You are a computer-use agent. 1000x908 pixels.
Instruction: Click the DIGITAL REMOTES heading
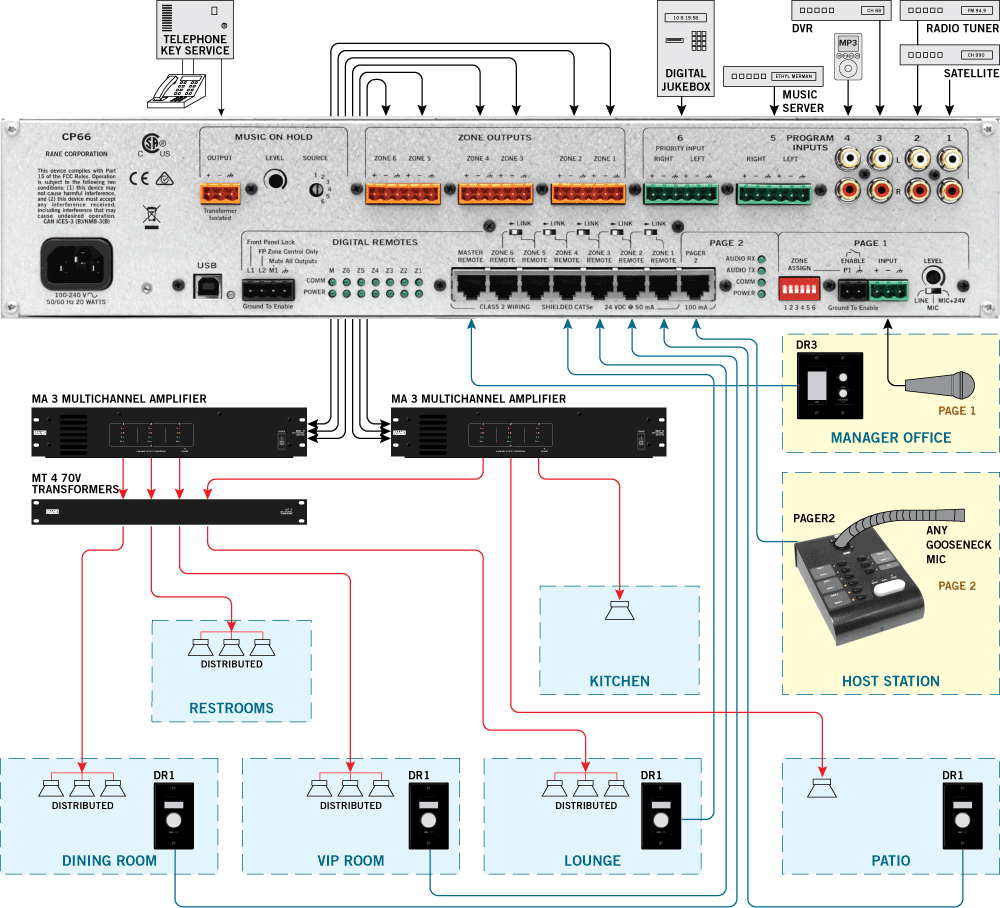point(375,242)
